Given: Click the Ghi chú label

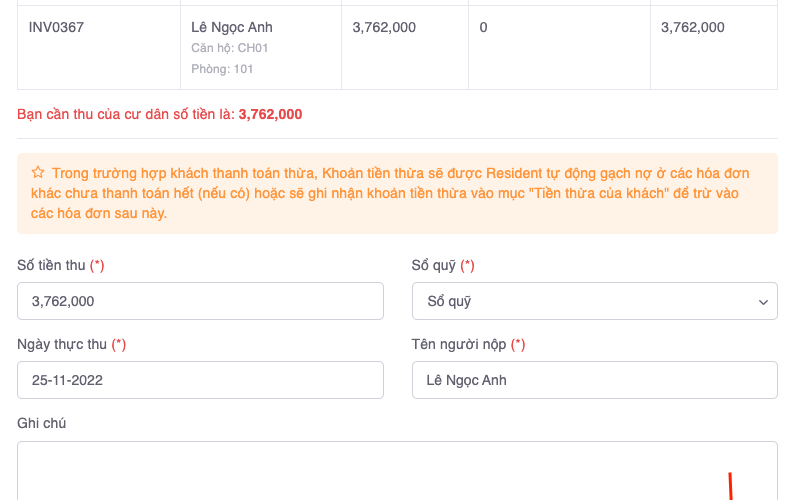Looking at the screenshot, I should coord(42,423).
